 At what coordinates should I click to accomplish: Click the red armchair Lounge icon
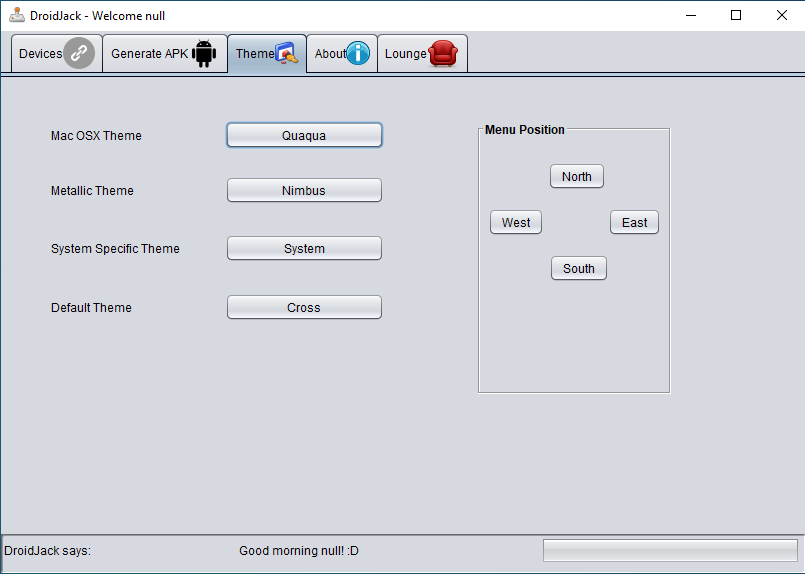[x=443, y=53]
